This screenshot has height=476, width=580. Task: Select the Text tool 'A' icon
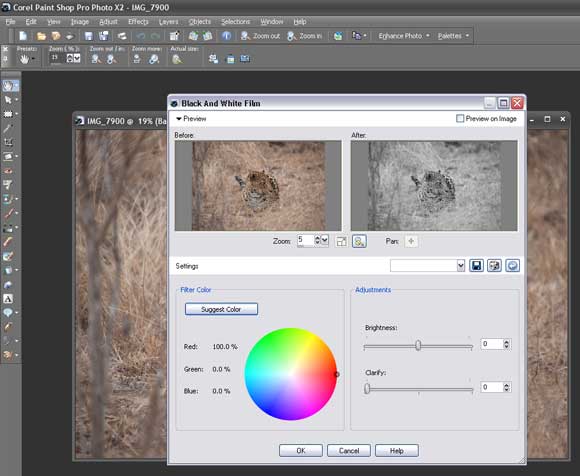tap(8, 299)
